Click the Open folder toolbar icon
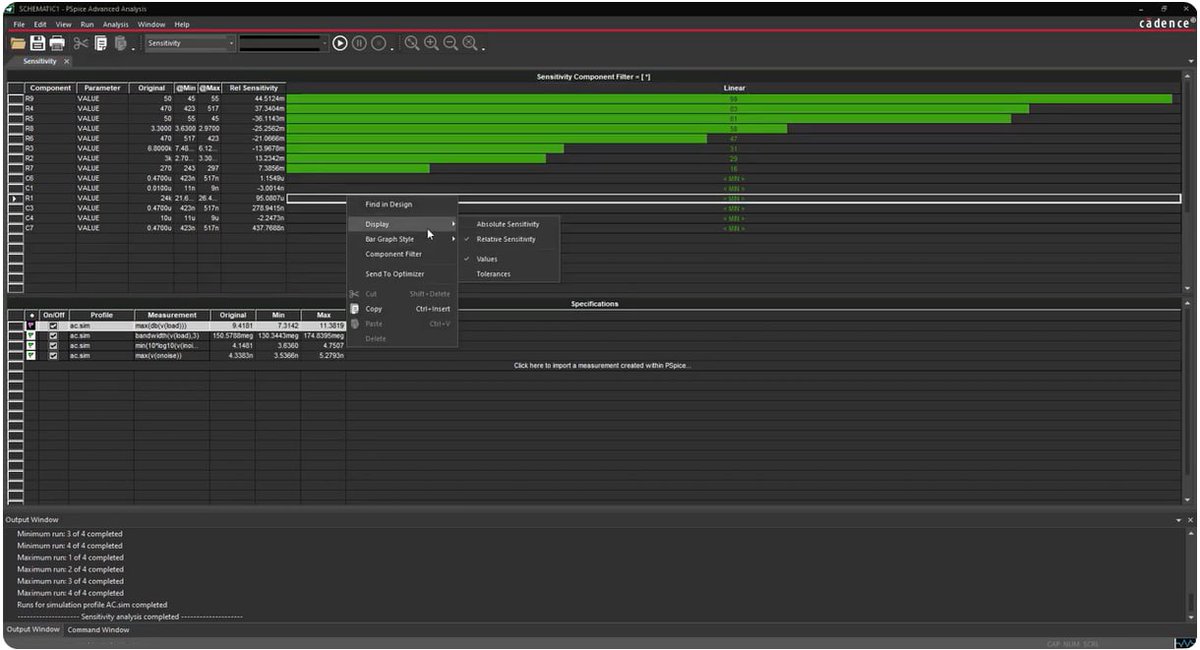Image resolution: width=1200 pixels, height=650 pixels. click(x=18, y=43)
